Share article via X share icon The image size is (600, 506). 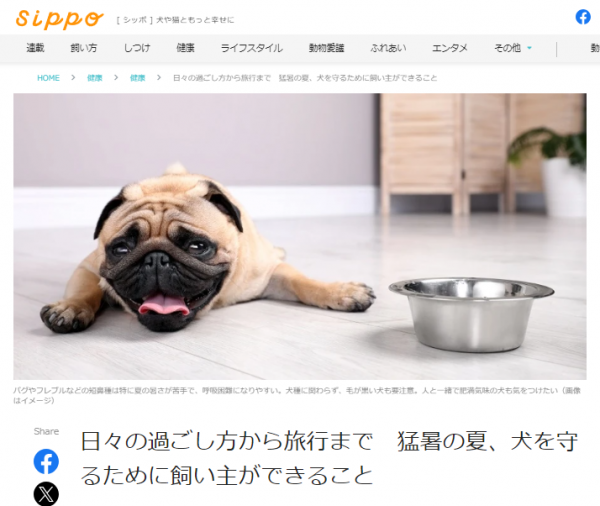pyautogui.click(x=46, y=493)
